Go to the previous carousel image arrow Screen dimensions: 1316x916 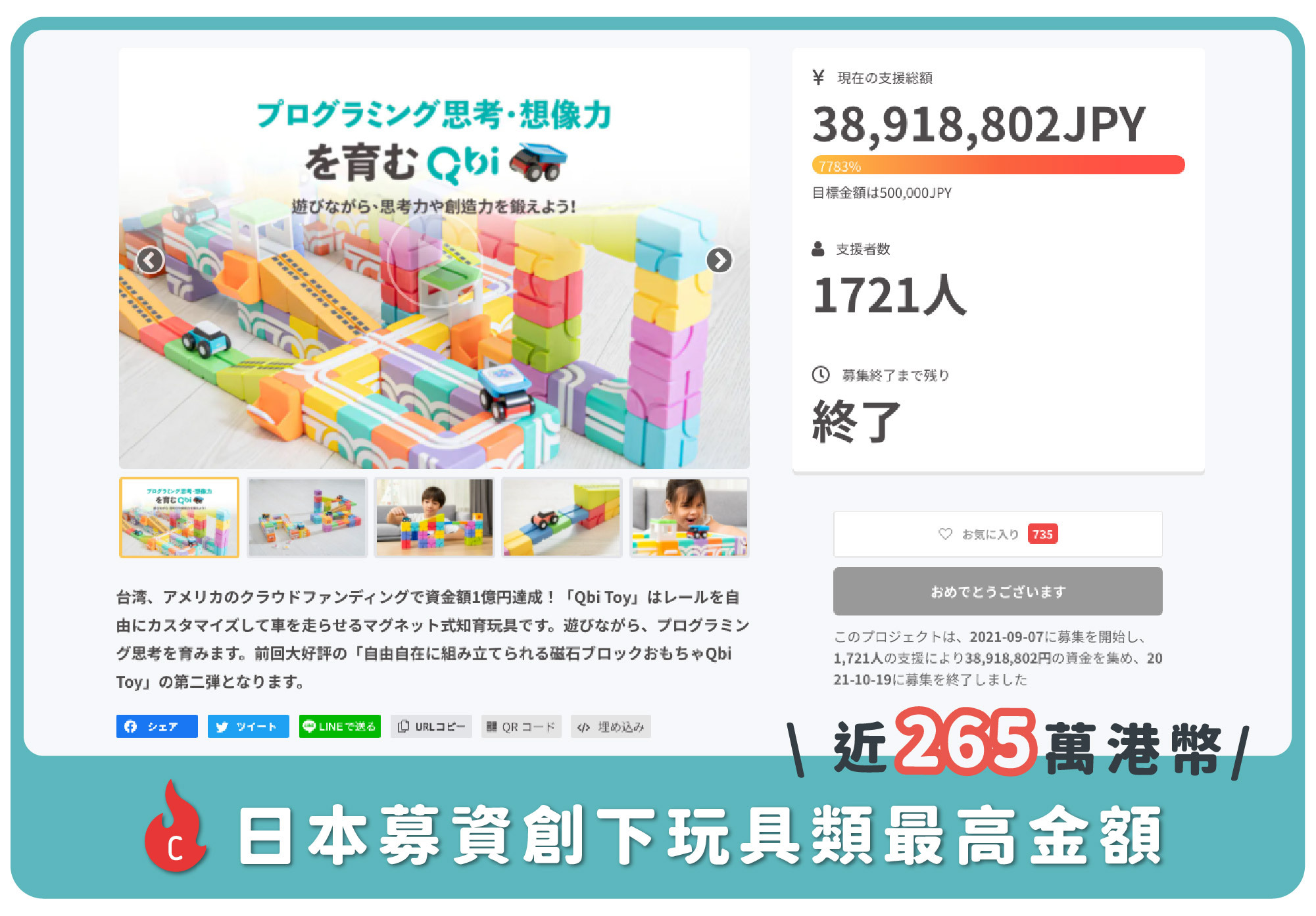[x=150, y=260]
